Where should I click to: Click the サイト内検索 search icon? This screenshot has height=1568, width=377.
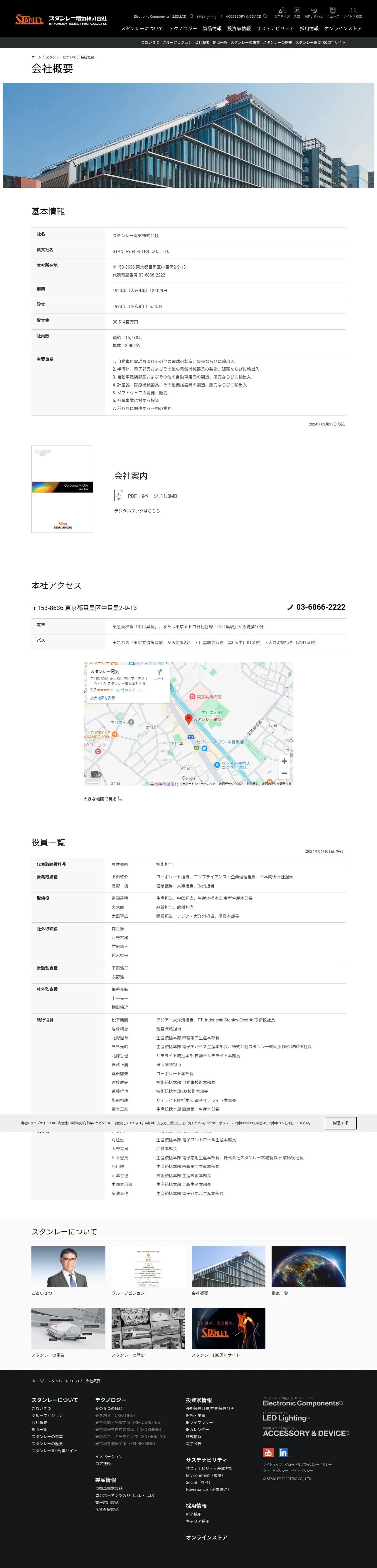click(353, 13)
